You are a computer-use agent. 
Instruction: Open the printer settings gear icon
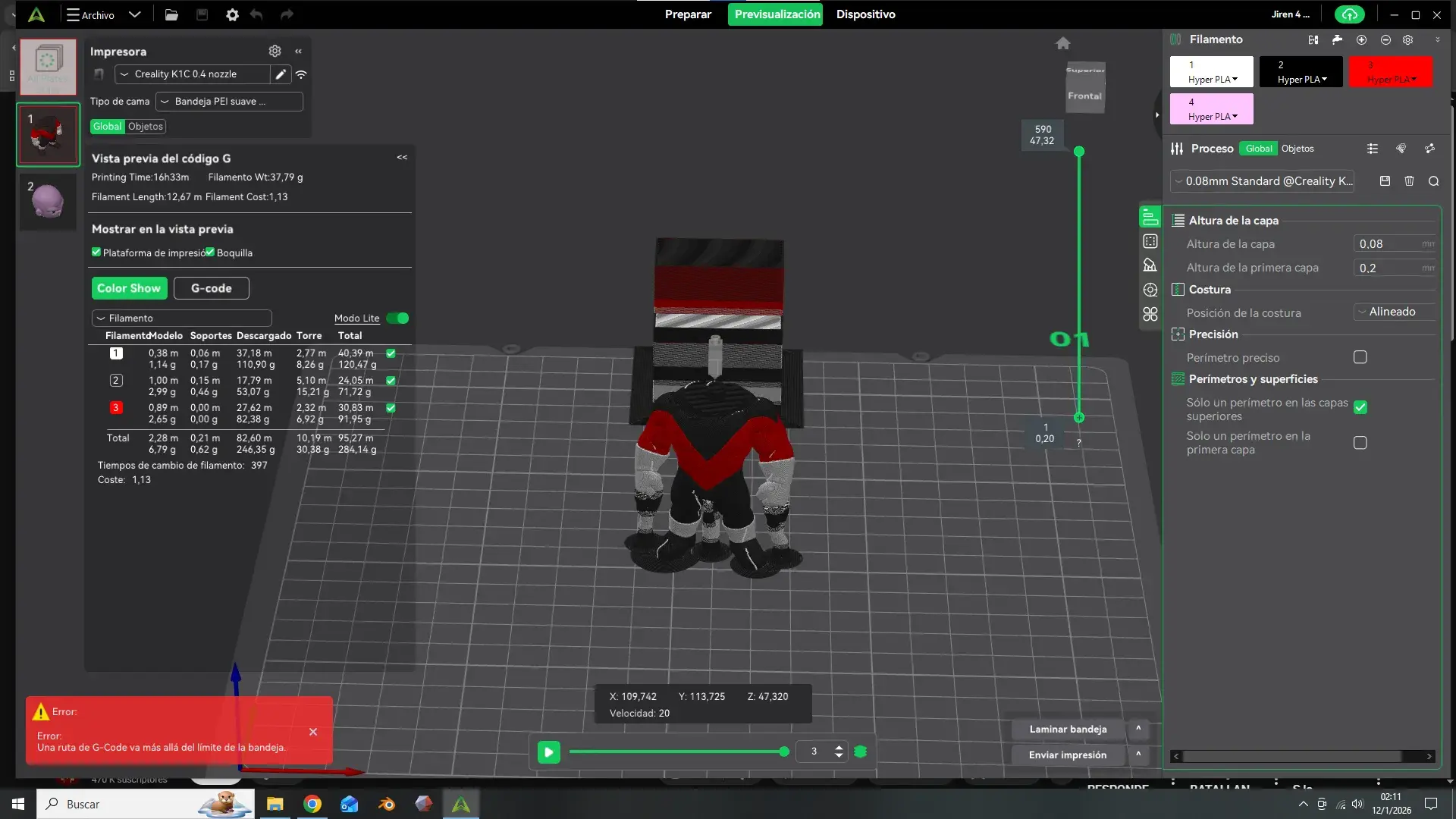[x=275, y=51]
